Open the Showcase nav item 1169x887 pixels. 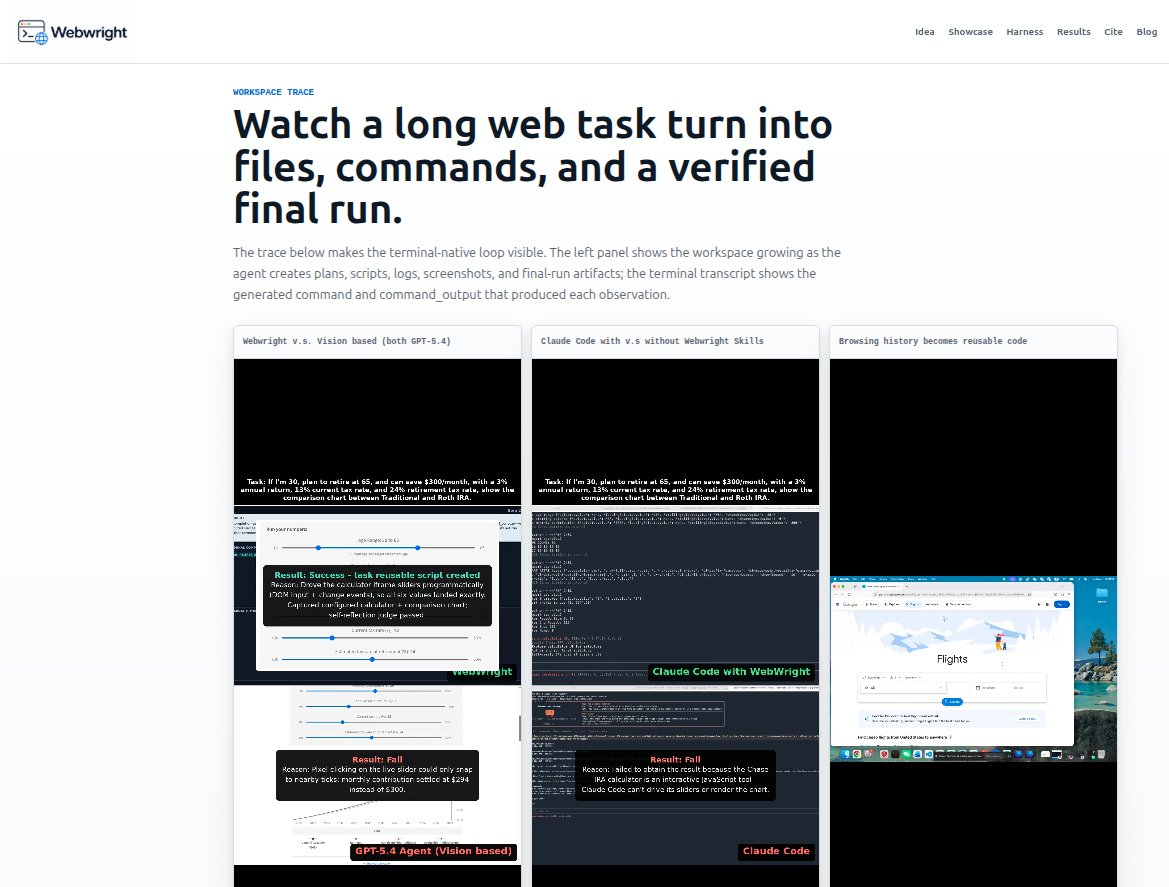point(970,32)
